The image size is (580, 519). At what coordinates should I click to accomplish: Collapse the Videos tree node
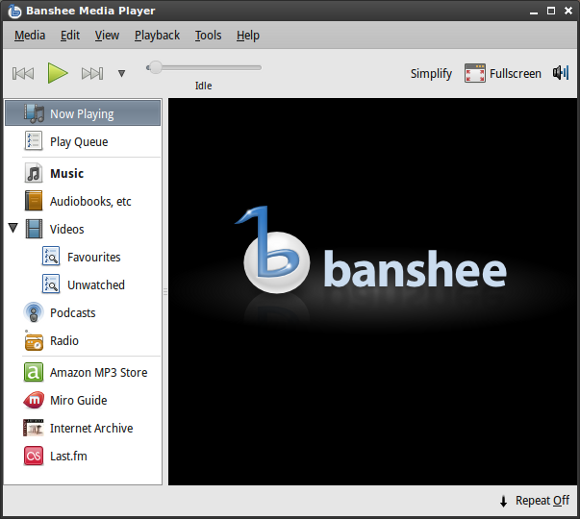click(13, 228)
